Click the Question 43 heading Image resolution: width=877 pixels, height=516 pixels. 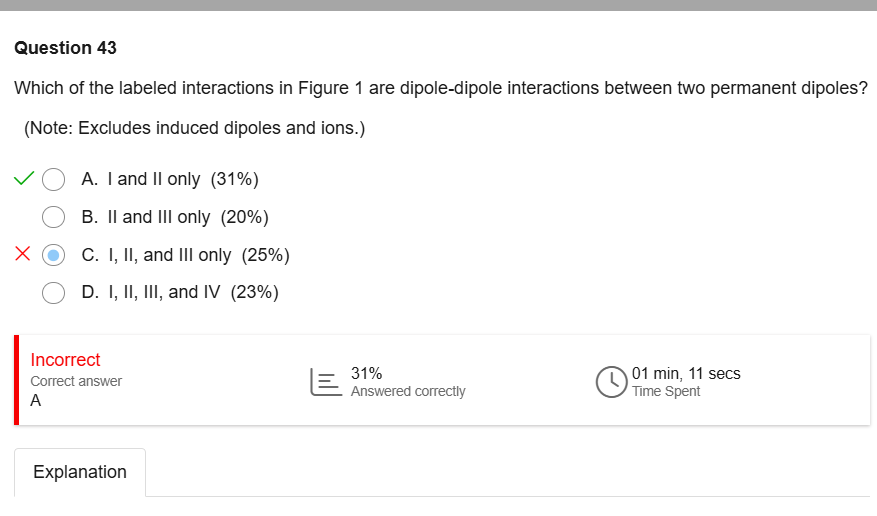tap(66, 48)
